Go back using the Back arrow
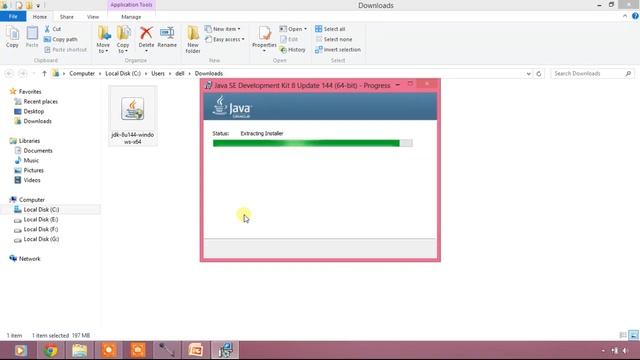The height and width of the screenshot is (360, 640). (9, 73)
